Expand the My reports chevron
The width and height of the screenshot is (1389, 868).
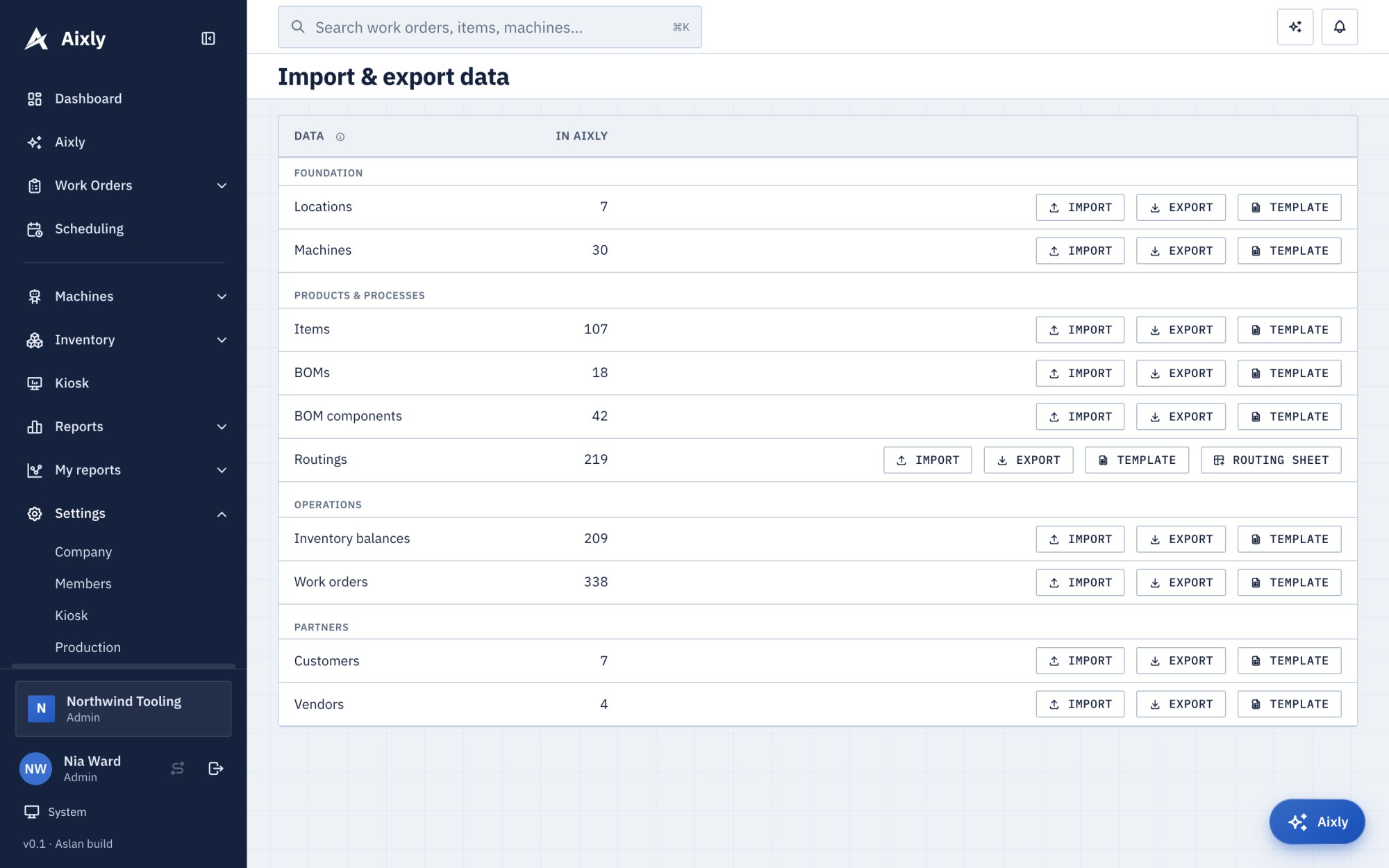point(222,470)
